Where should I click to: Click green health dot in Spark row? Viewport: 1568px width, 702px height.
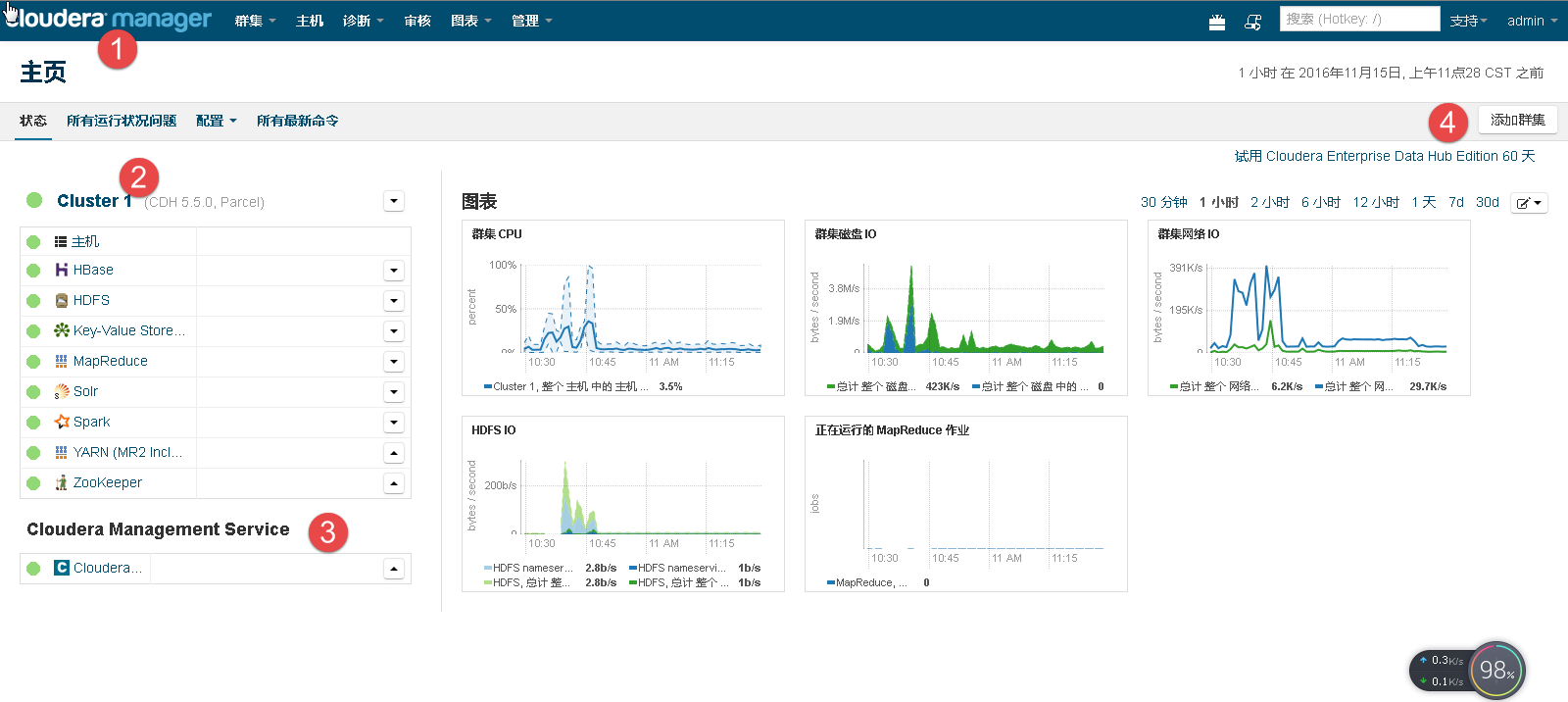(33, 423)
